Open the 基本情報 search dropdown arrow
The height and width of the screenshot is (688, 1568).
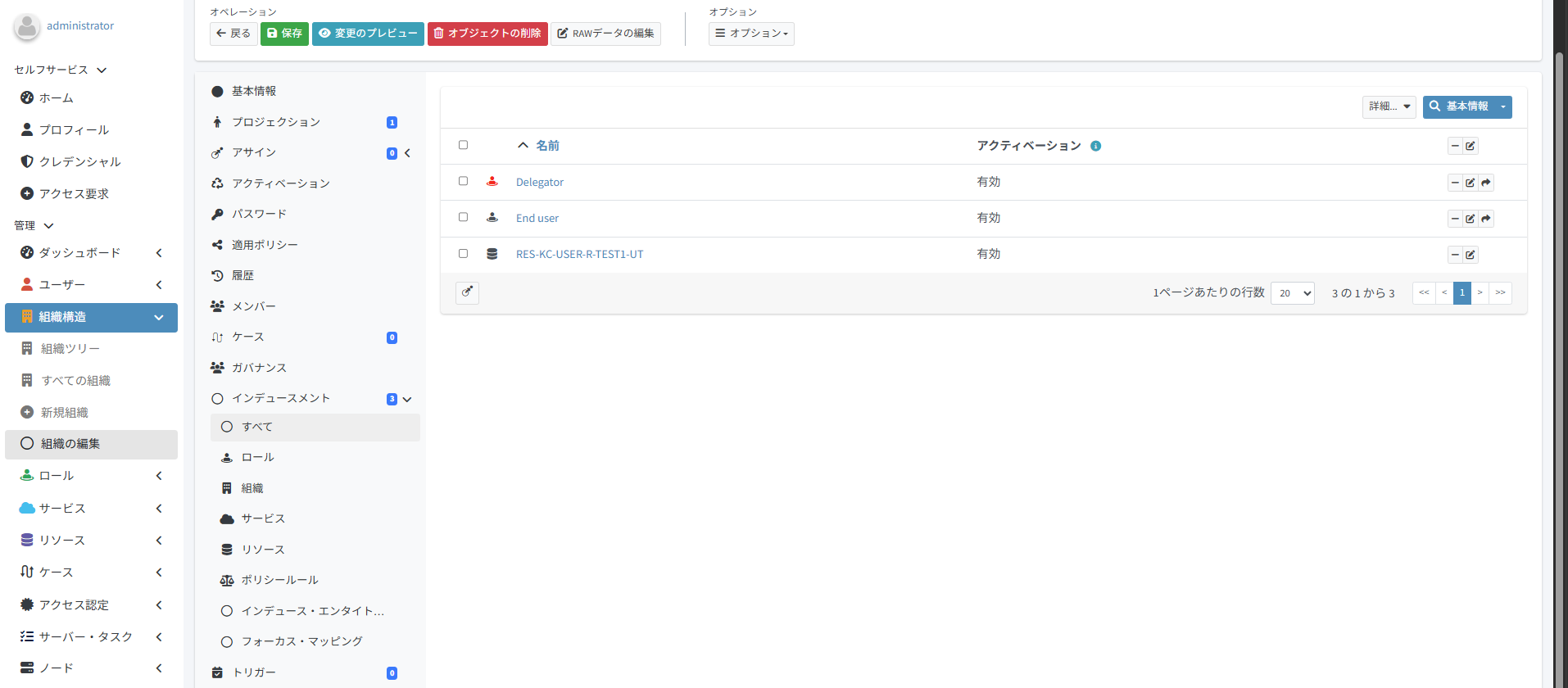point(1503,106)
